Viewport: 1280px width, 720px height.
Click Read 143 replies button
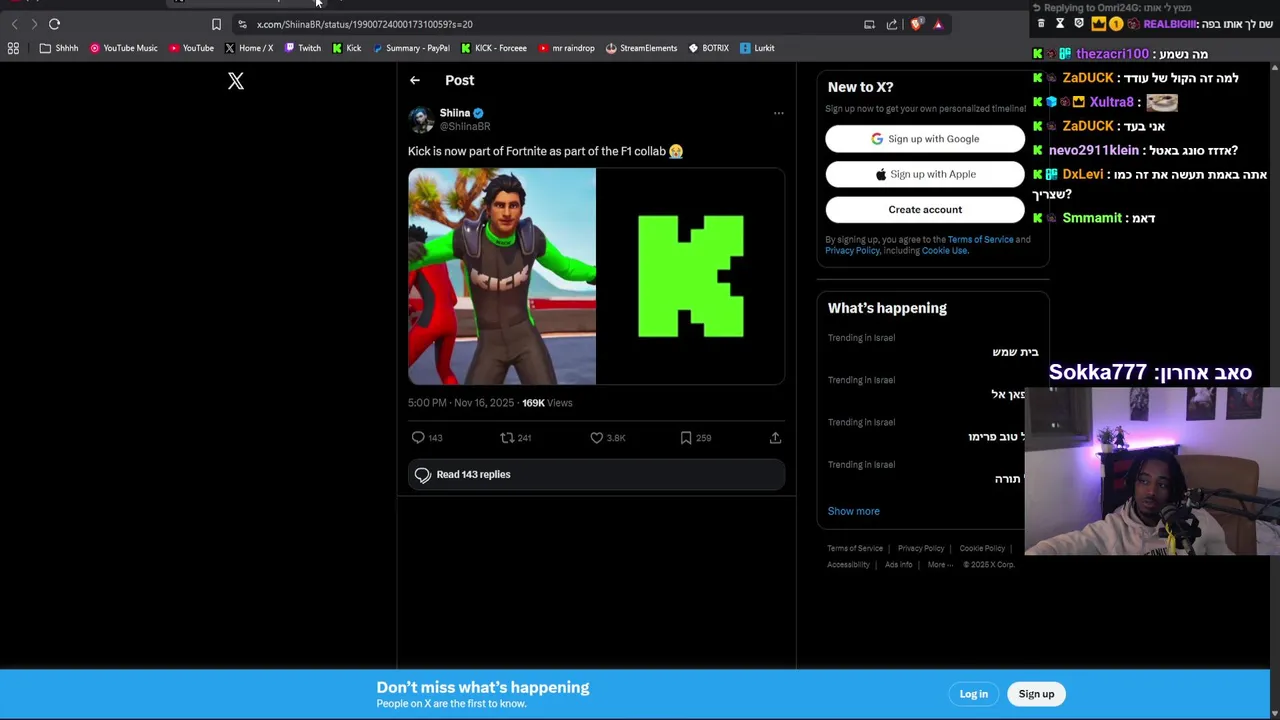tap(596, 475)
